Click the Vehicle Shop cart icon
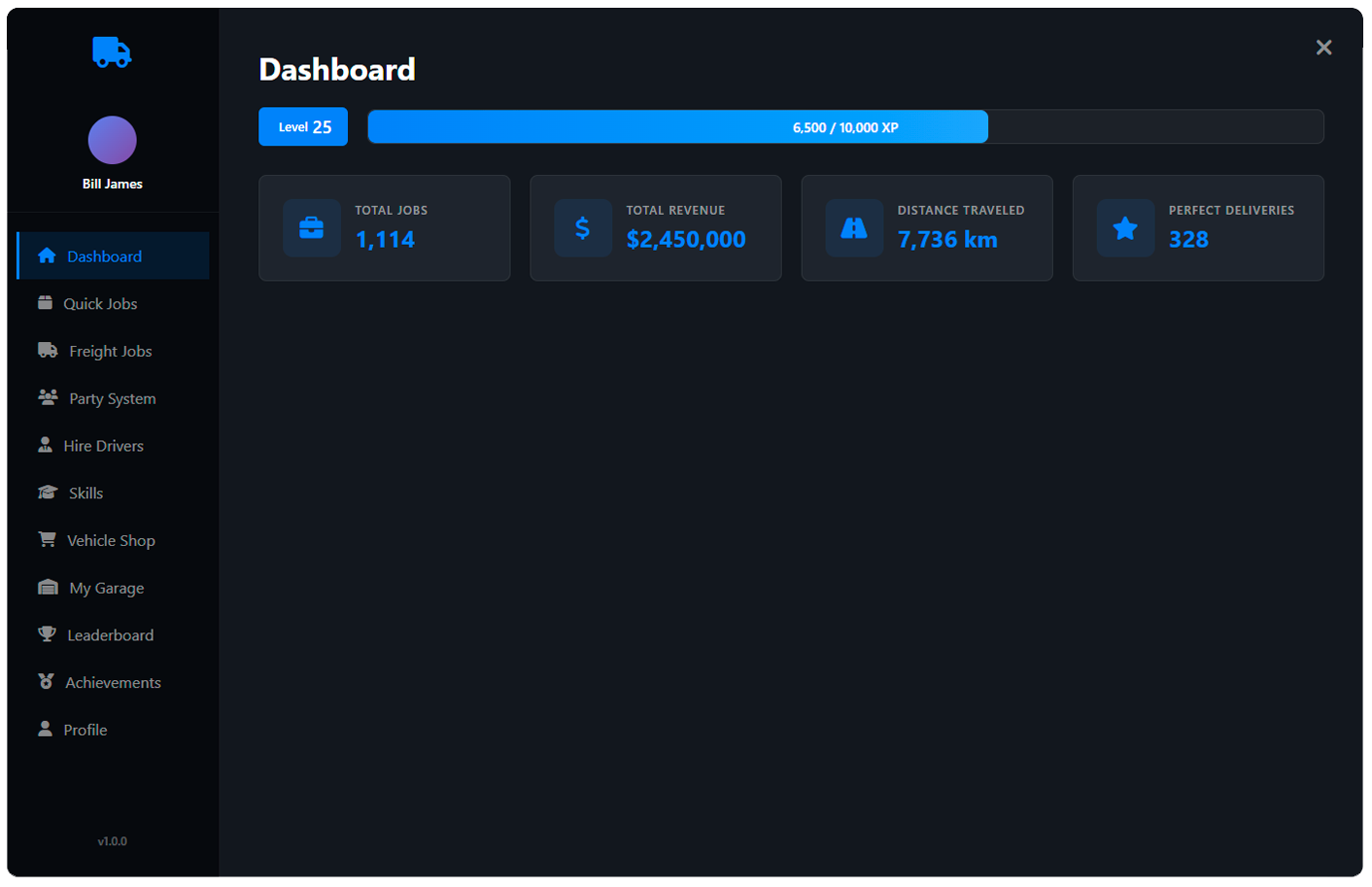Viewport: 1372px width, 887px height. (x=47, y=539)
